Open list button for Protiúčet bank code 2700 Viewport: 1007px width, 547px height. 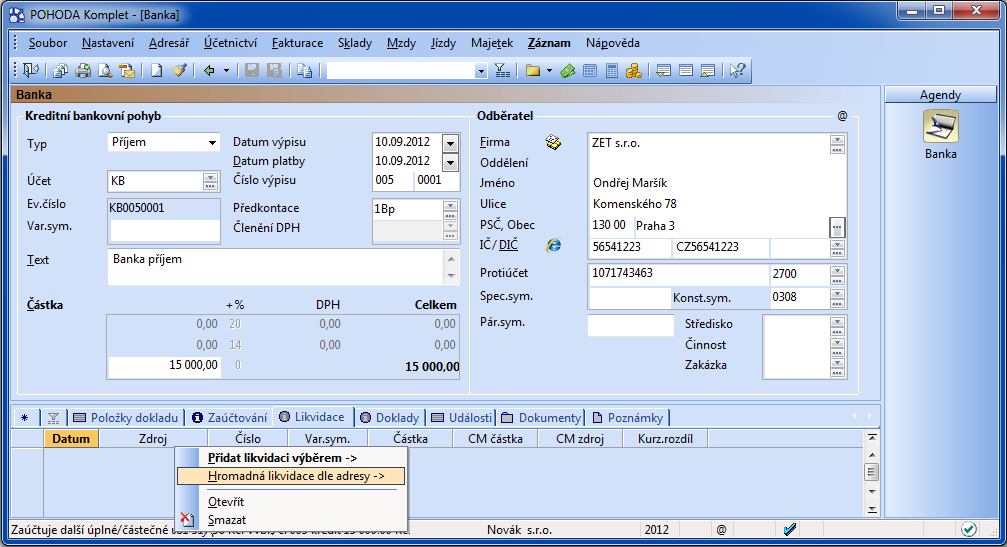837,274
